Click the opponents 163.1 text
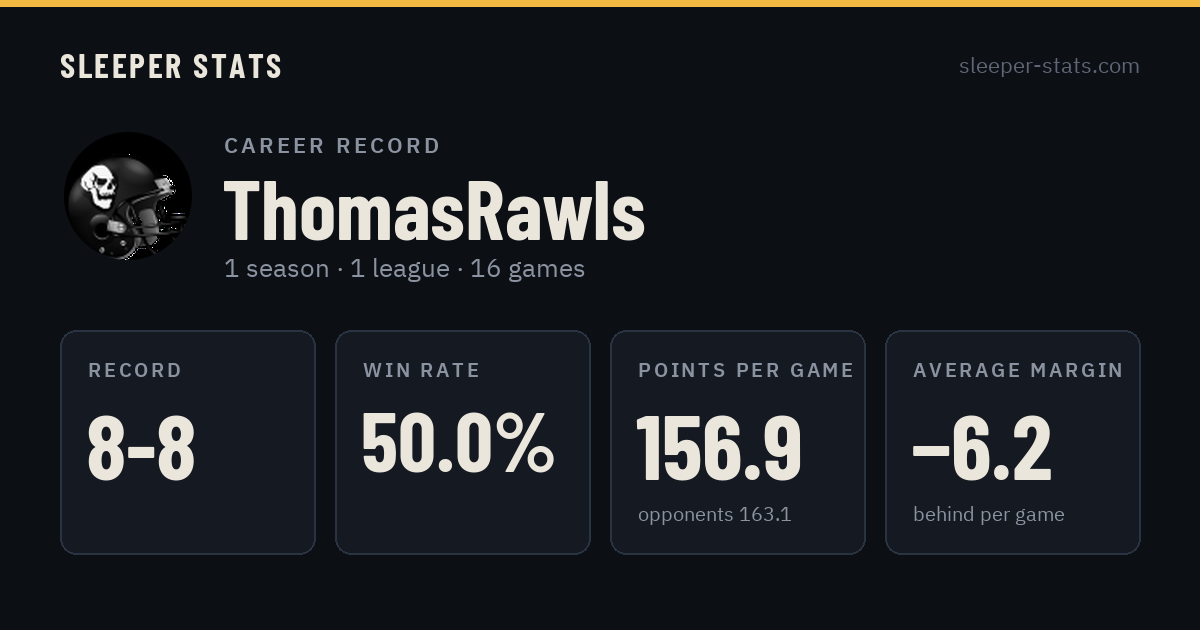Image resolution: width=1200 pixels, height=630 pixels. coord(714,515)
